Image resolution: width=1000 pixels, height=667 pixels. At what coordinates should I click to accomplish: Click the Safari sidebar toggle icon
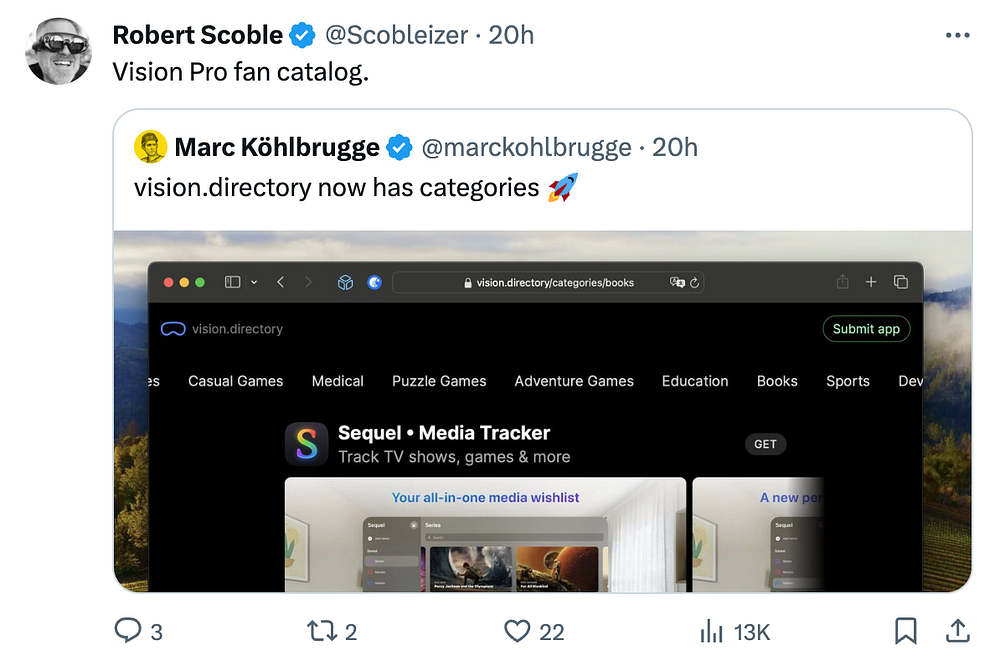click(232, 283)
